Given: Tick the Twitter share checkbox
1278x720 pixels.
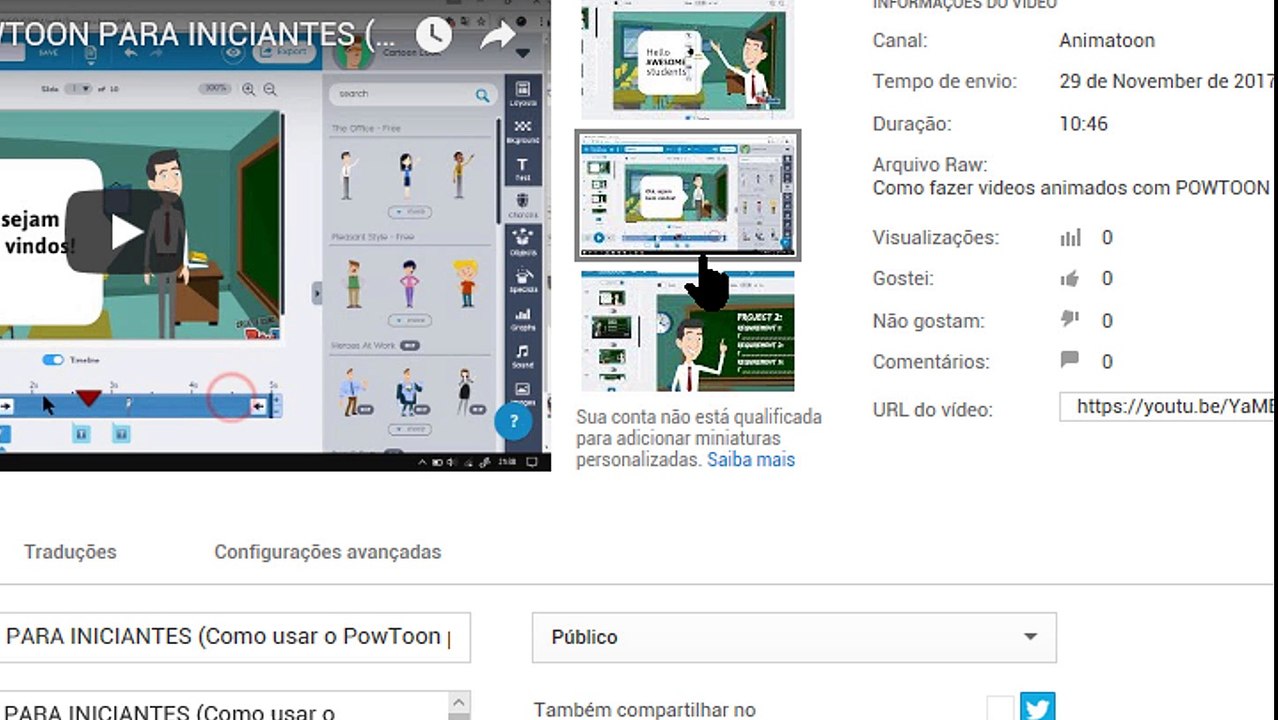Looking at the screenshot, I should pyautogui.click(x=1000, y=709).
